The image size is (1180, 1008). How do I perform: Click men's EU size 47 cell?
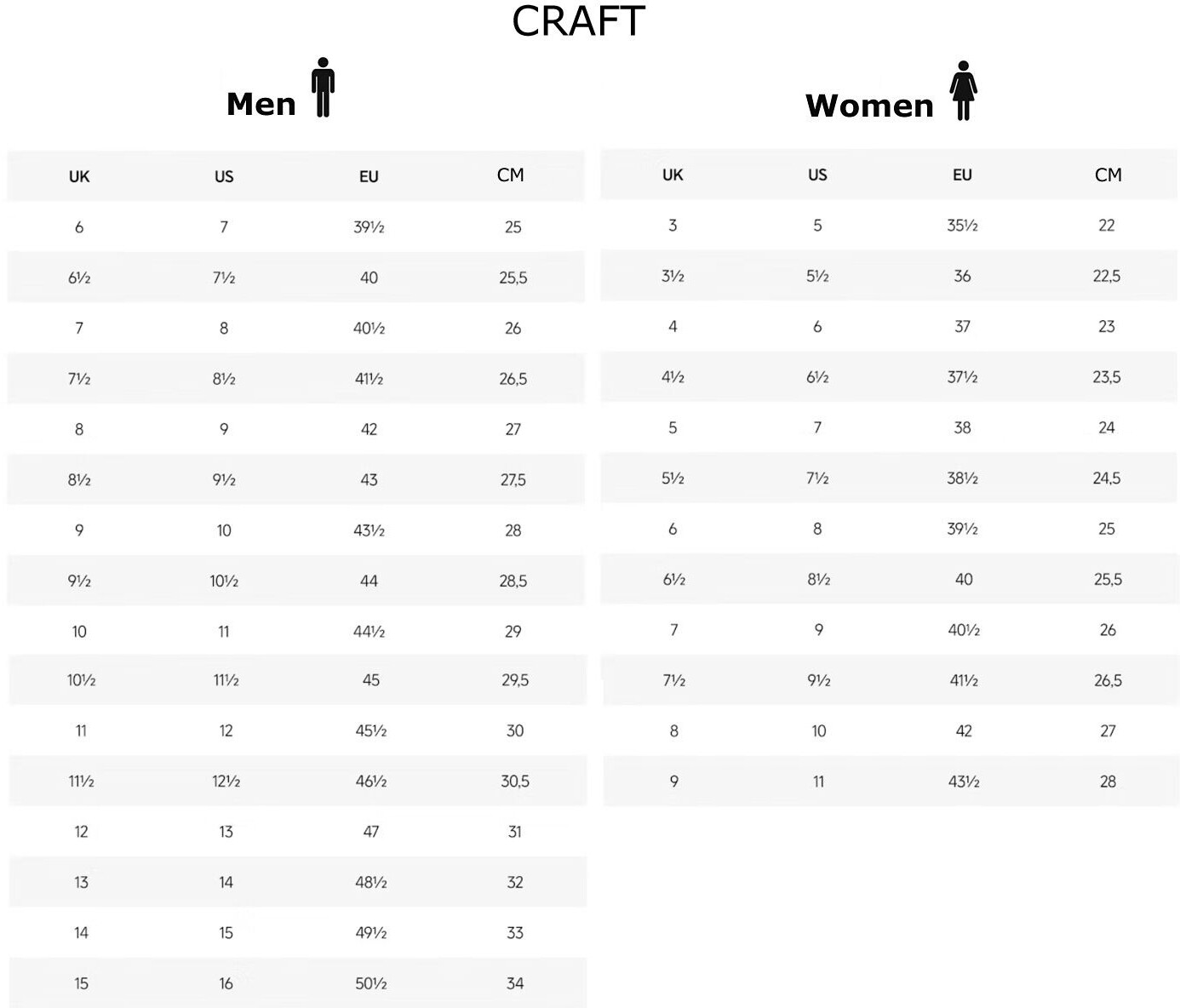(371, 832)
